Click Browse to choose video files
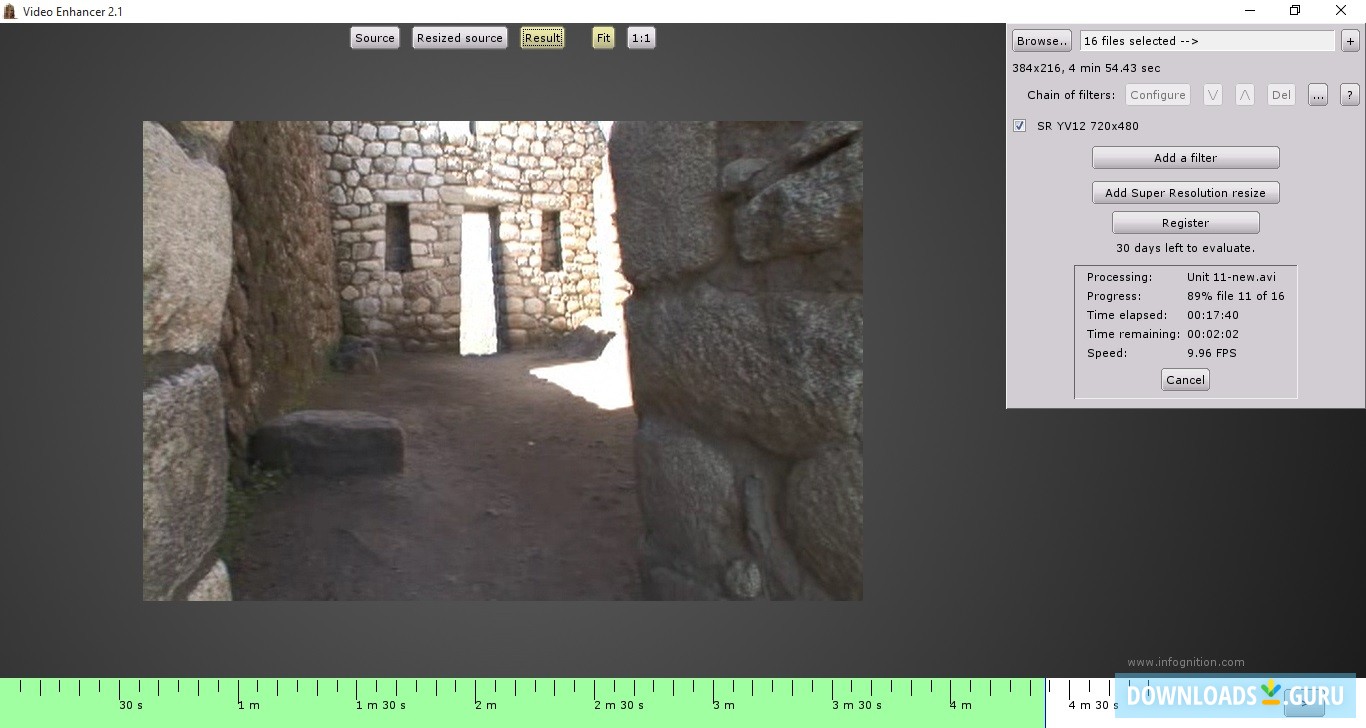Screen dimensions: 1366x728 (1042, 41)
